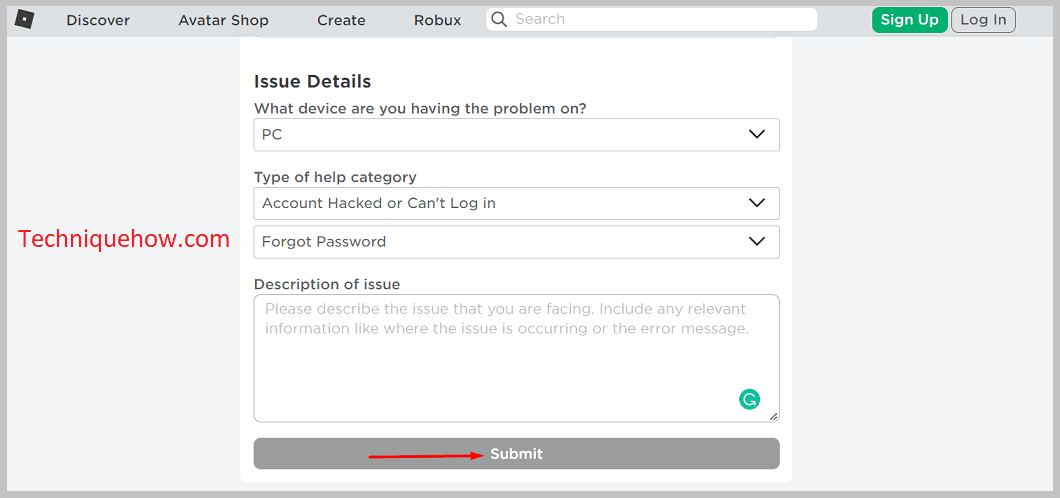Open the Roblox home logo

click(x=25, y=20)
